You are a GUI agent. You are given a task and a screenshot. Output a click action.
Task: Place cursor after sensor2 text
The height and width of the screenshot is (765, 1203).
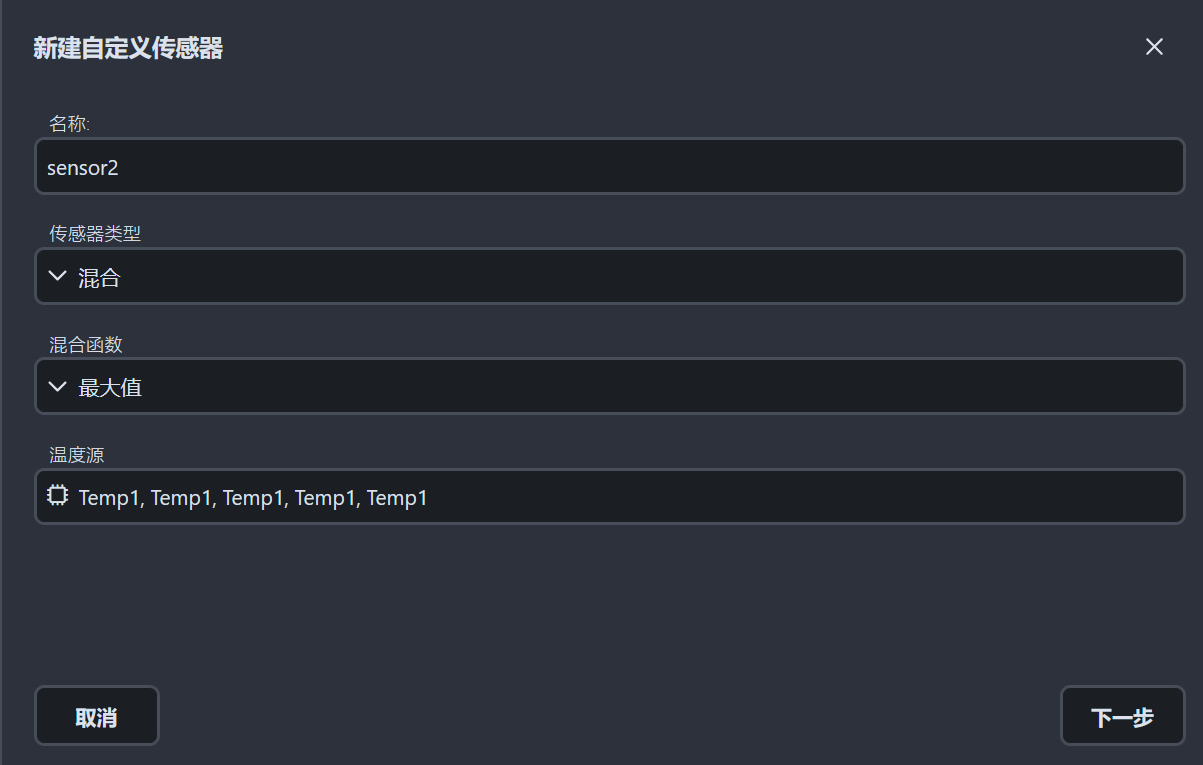(120, 167)
